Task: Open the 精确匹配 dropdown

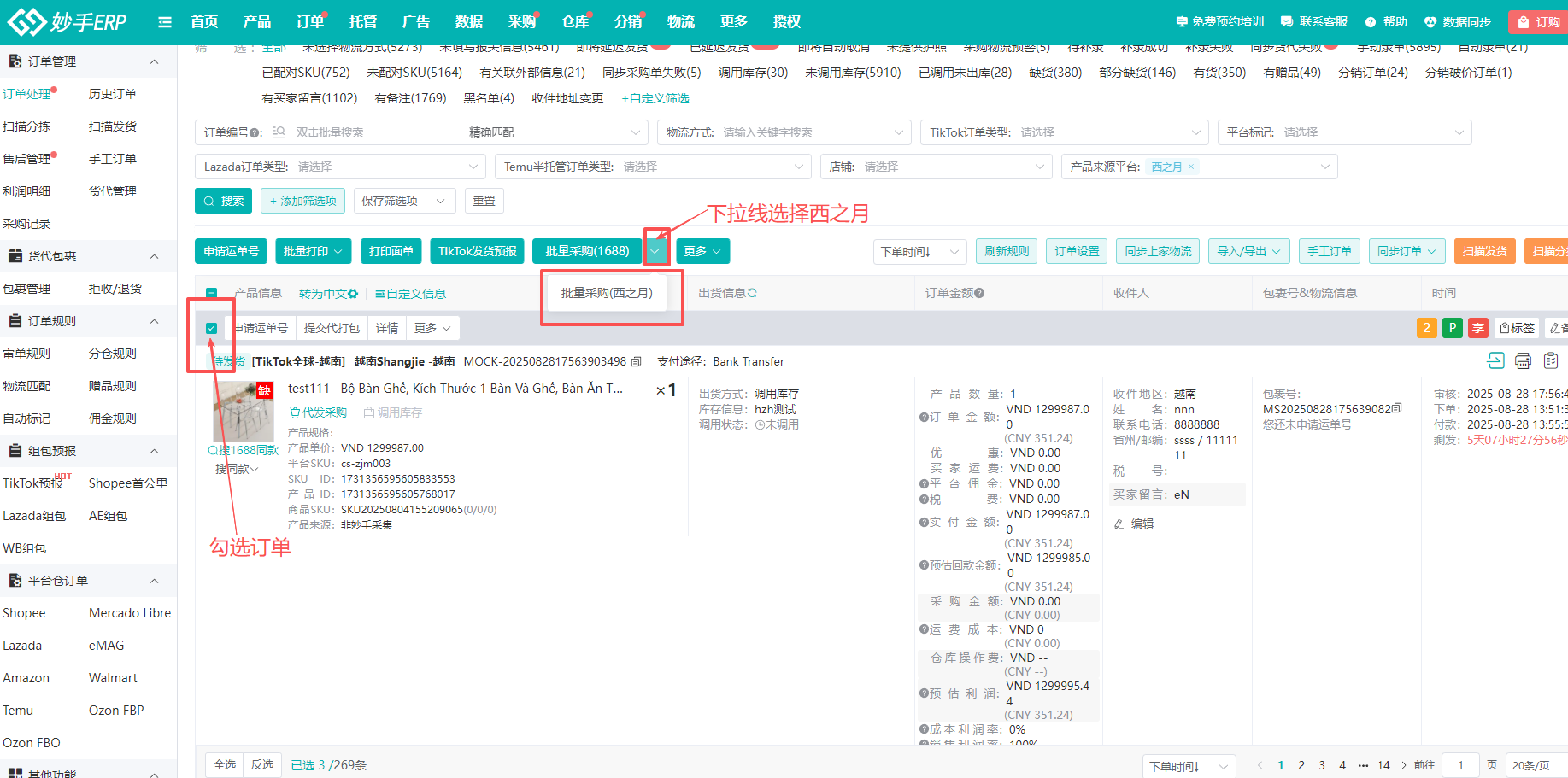Action: [555, 132]
